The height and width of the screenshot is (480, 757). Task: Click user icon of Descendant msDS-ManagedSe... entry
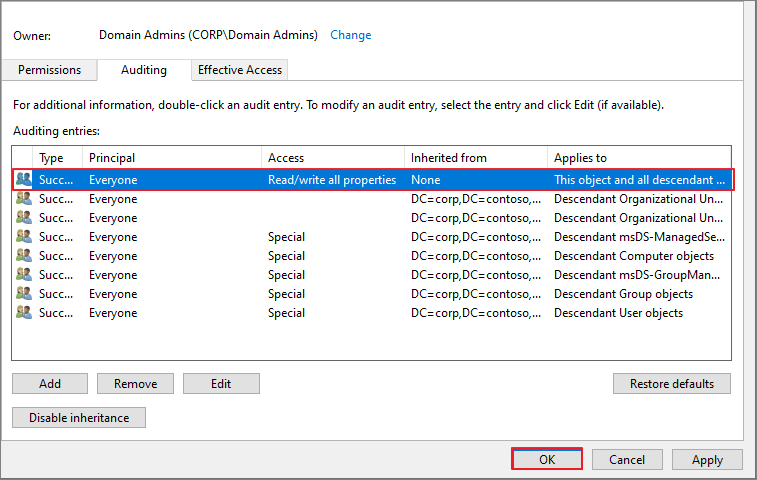(x=23, y=237)
